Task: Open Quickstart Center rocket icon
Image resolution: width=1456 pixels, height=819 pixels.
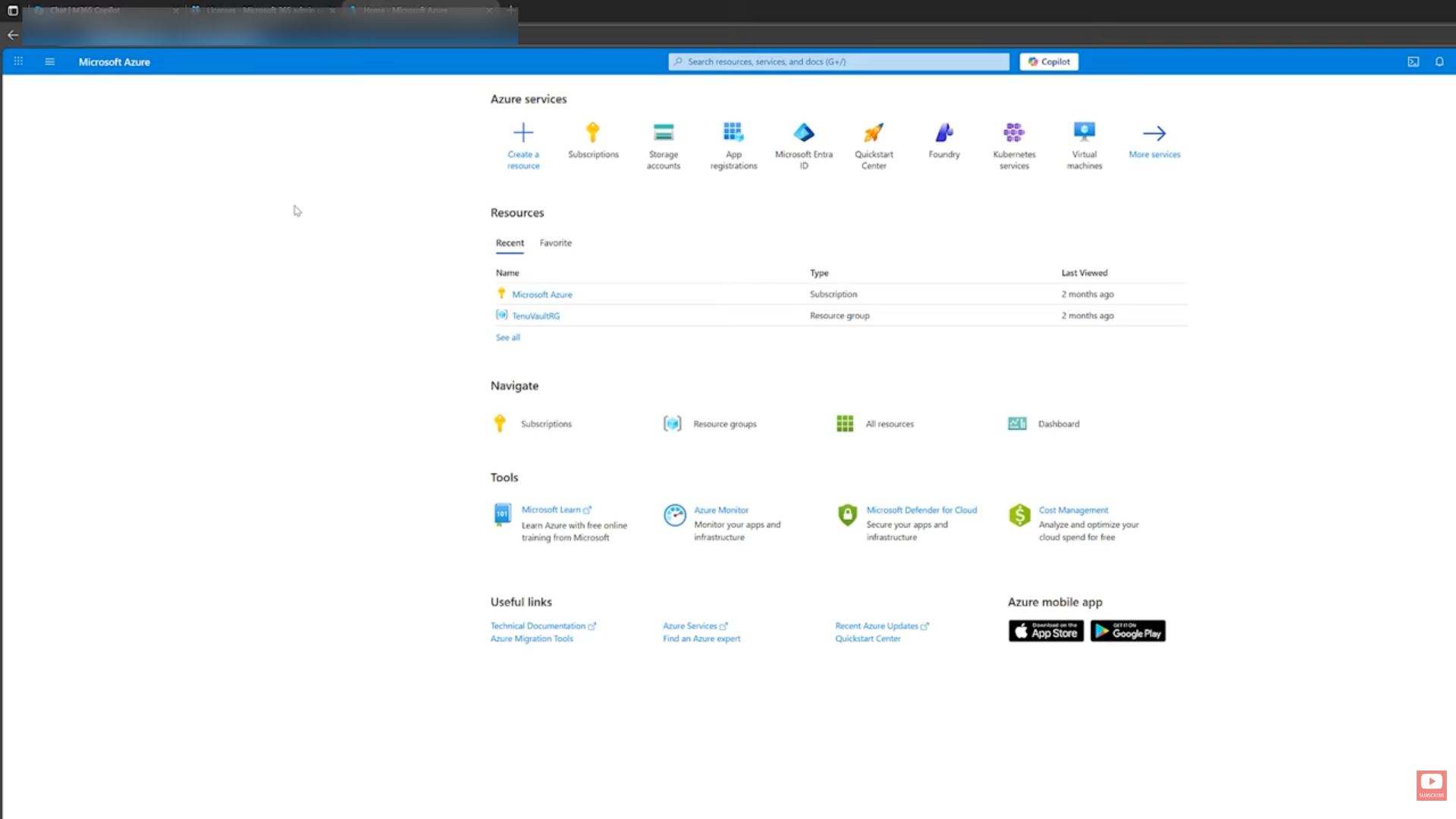Action: (874, 133)
